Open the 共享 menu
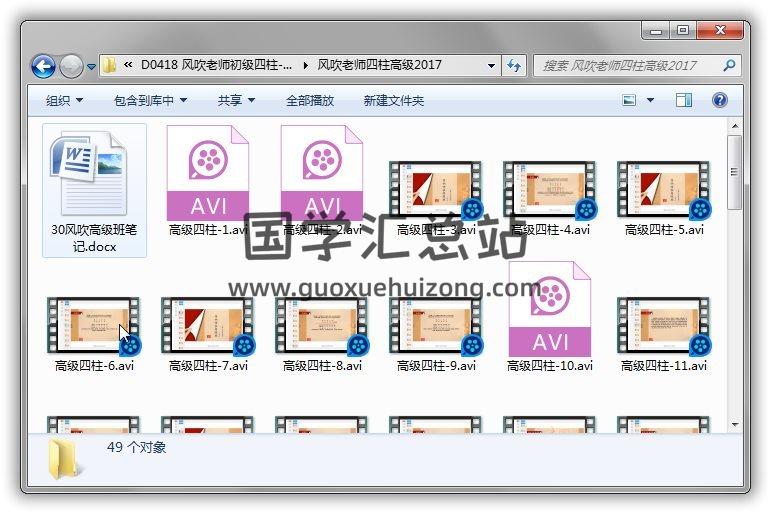 pos(236,100)
